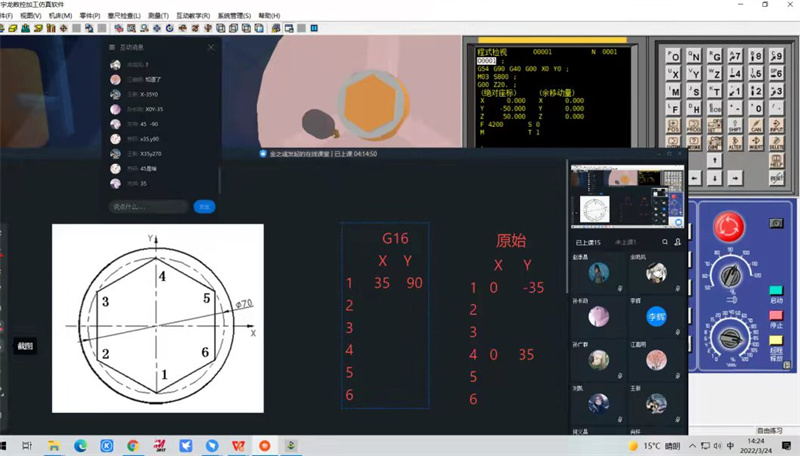Click the M key on CNC keypad
800x456 pixels.
pyautogui.click(x=673, y=91)
